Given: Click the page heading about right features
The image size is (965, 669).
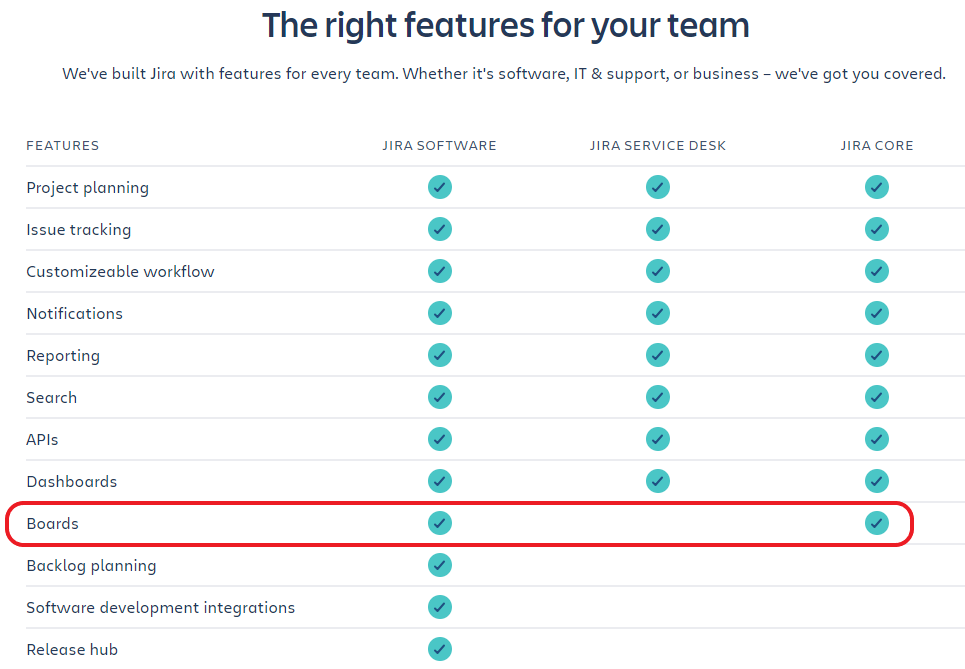Looking at the screenshot, I should (505, 26).
